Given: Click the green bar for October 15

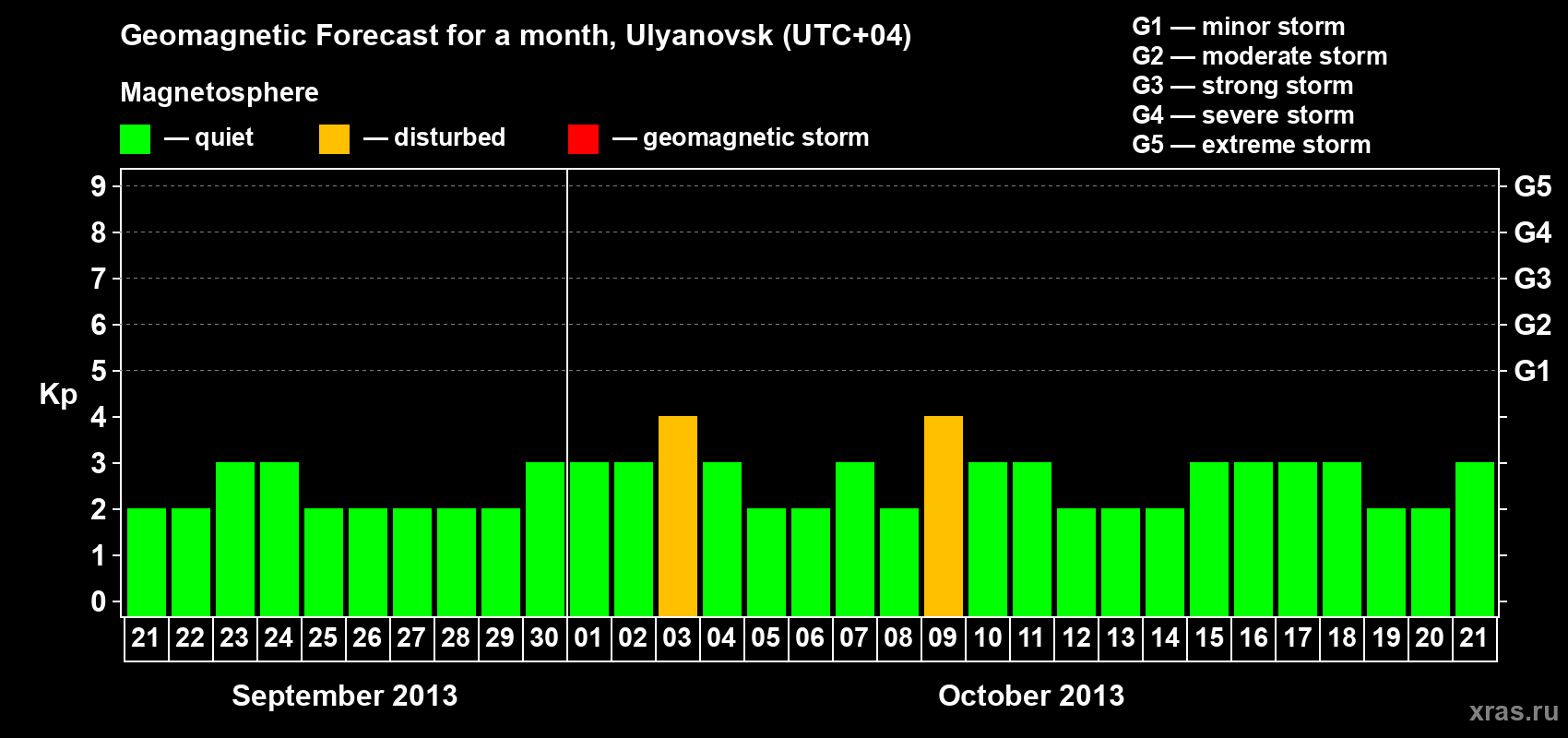Looking at the screenshot, I should [x=1209, y=539].
